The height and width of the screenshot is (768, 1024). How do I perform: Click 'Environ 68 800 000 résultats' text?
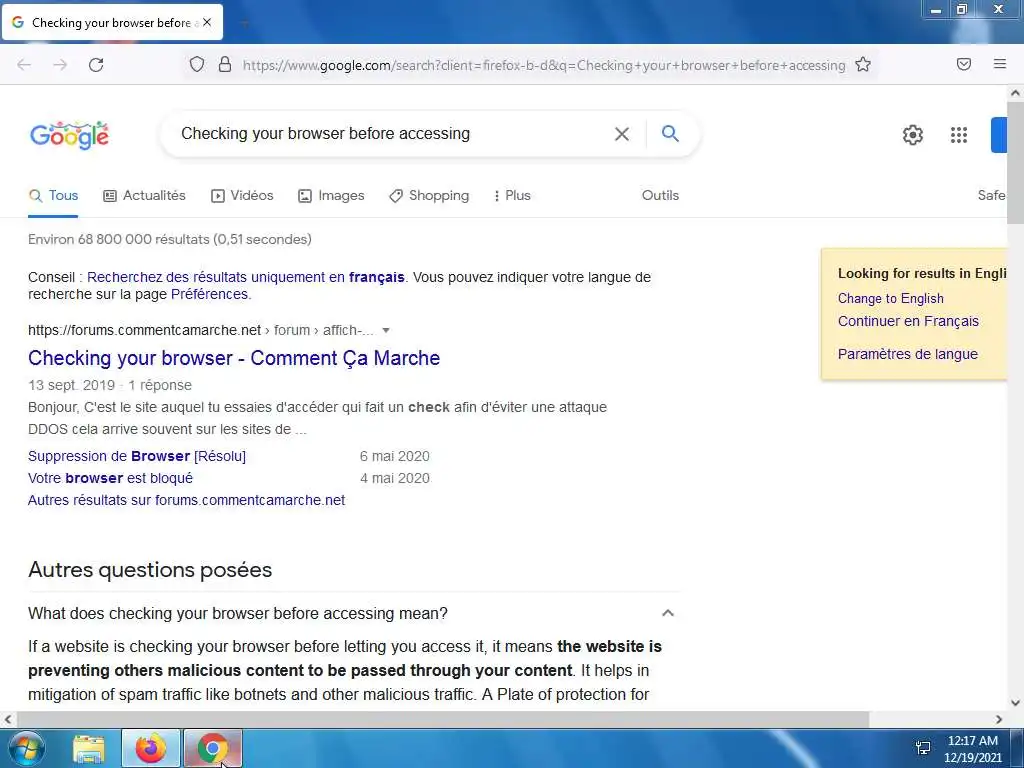click(170, 240)
